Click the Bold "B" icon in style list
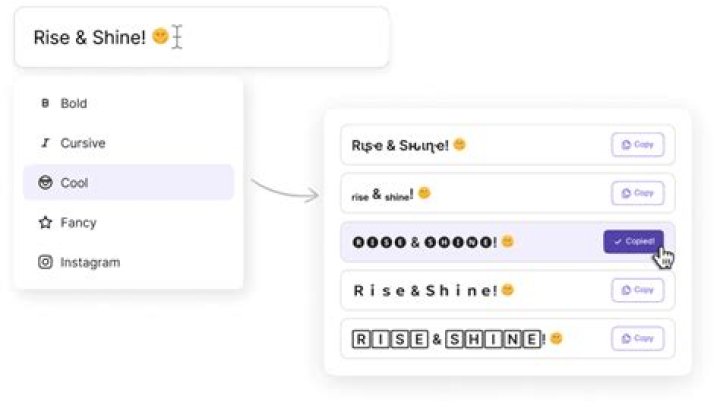This screenshot has height=409, width=720. tap(45, 103)
